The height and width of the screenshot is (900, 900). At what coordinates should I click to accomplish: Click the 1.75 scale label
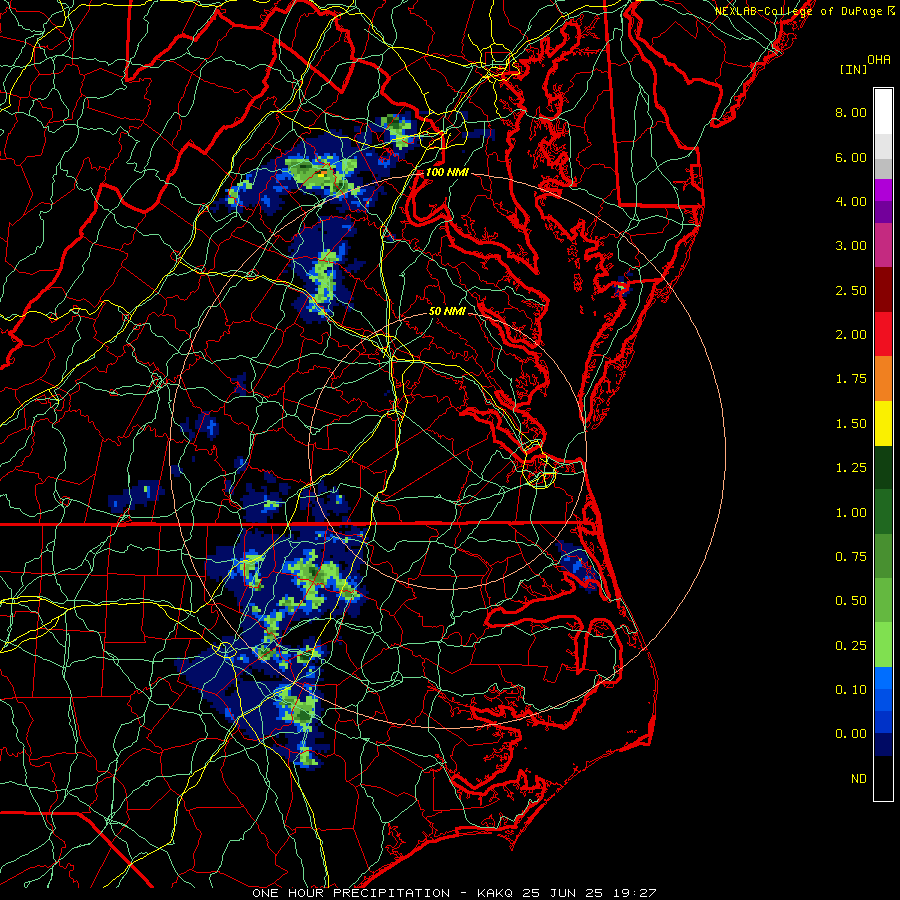[851, 379]
